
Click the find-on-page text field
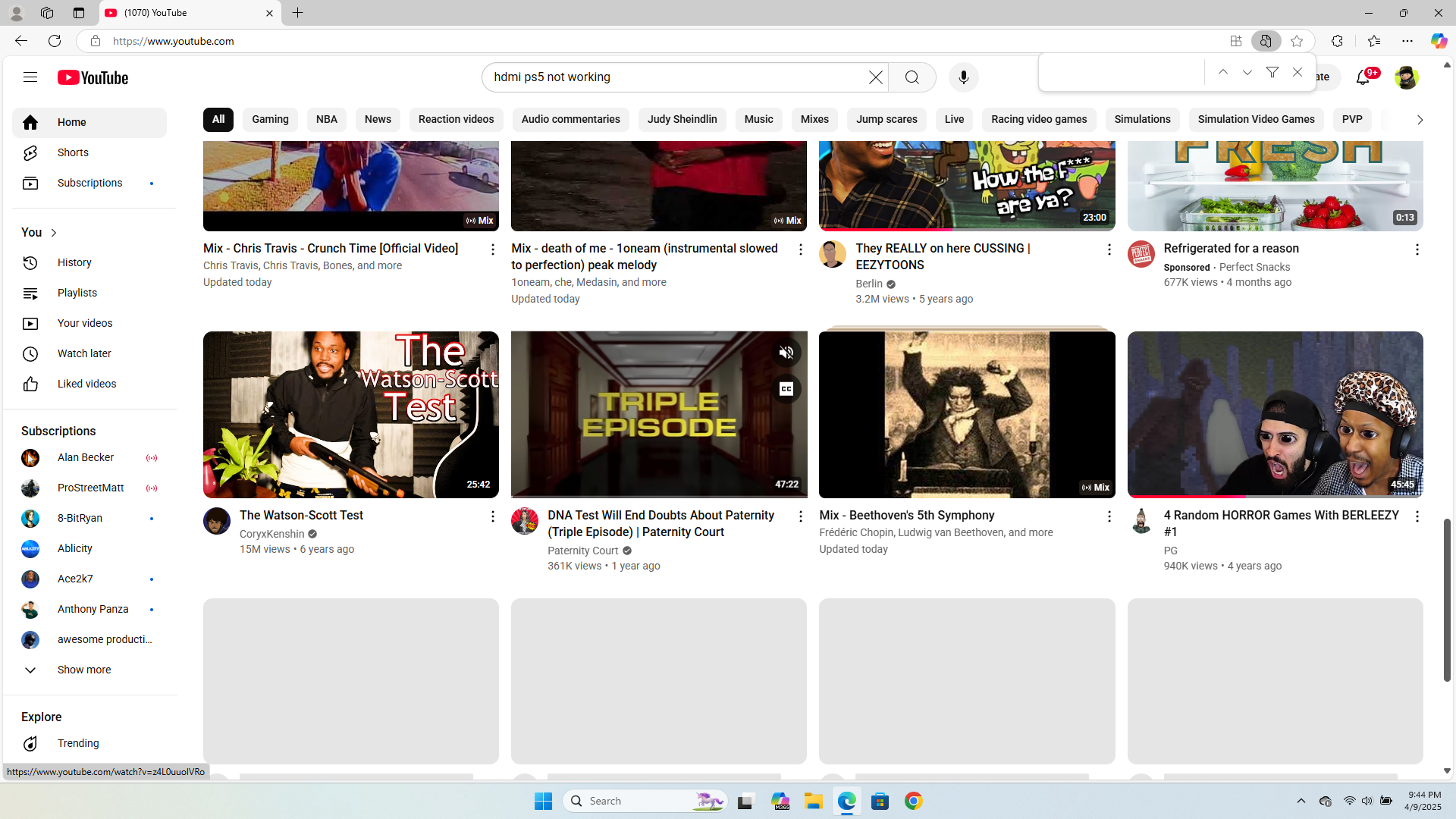point(1122,73)
